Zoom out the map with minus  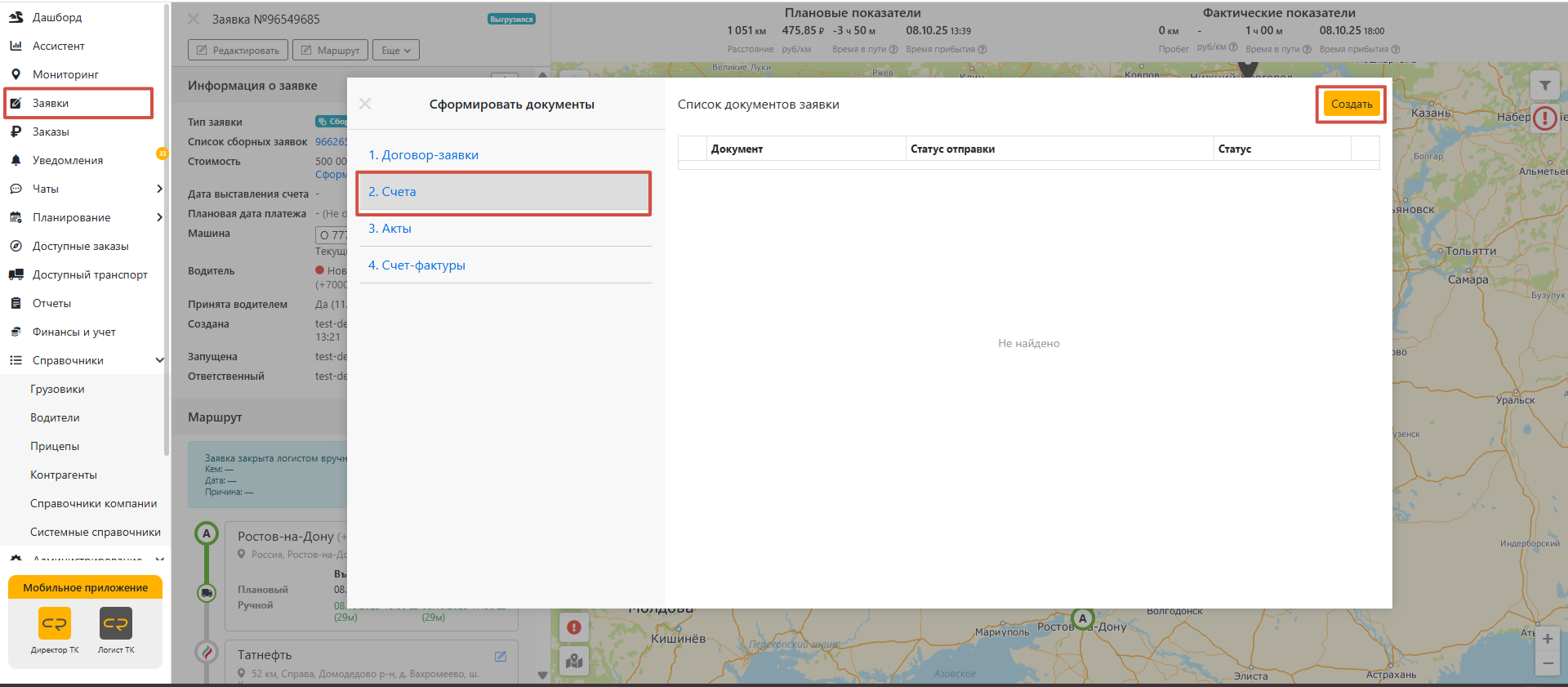pyautogui.click(x=1548, y=663)
